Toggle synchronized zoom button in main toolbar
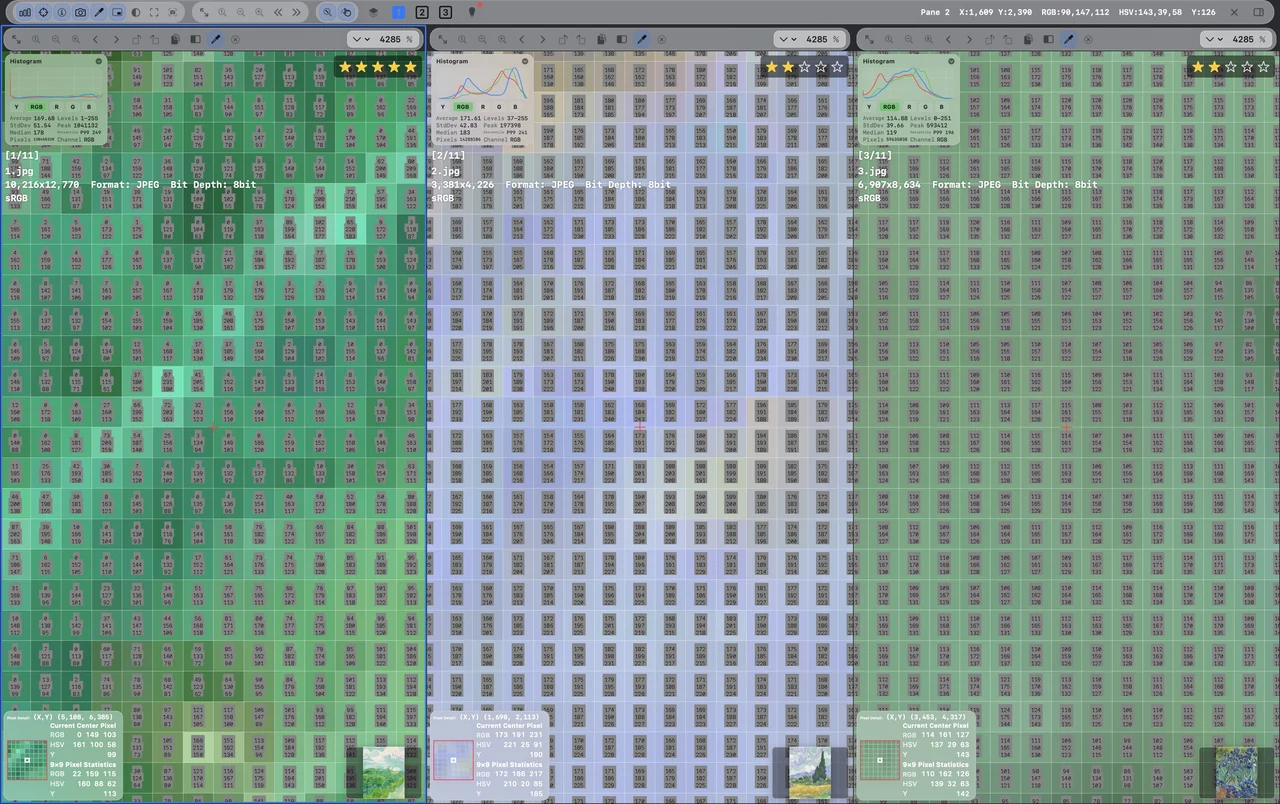The width and height of the screenshot is (1280, 804). coord(327,12)
